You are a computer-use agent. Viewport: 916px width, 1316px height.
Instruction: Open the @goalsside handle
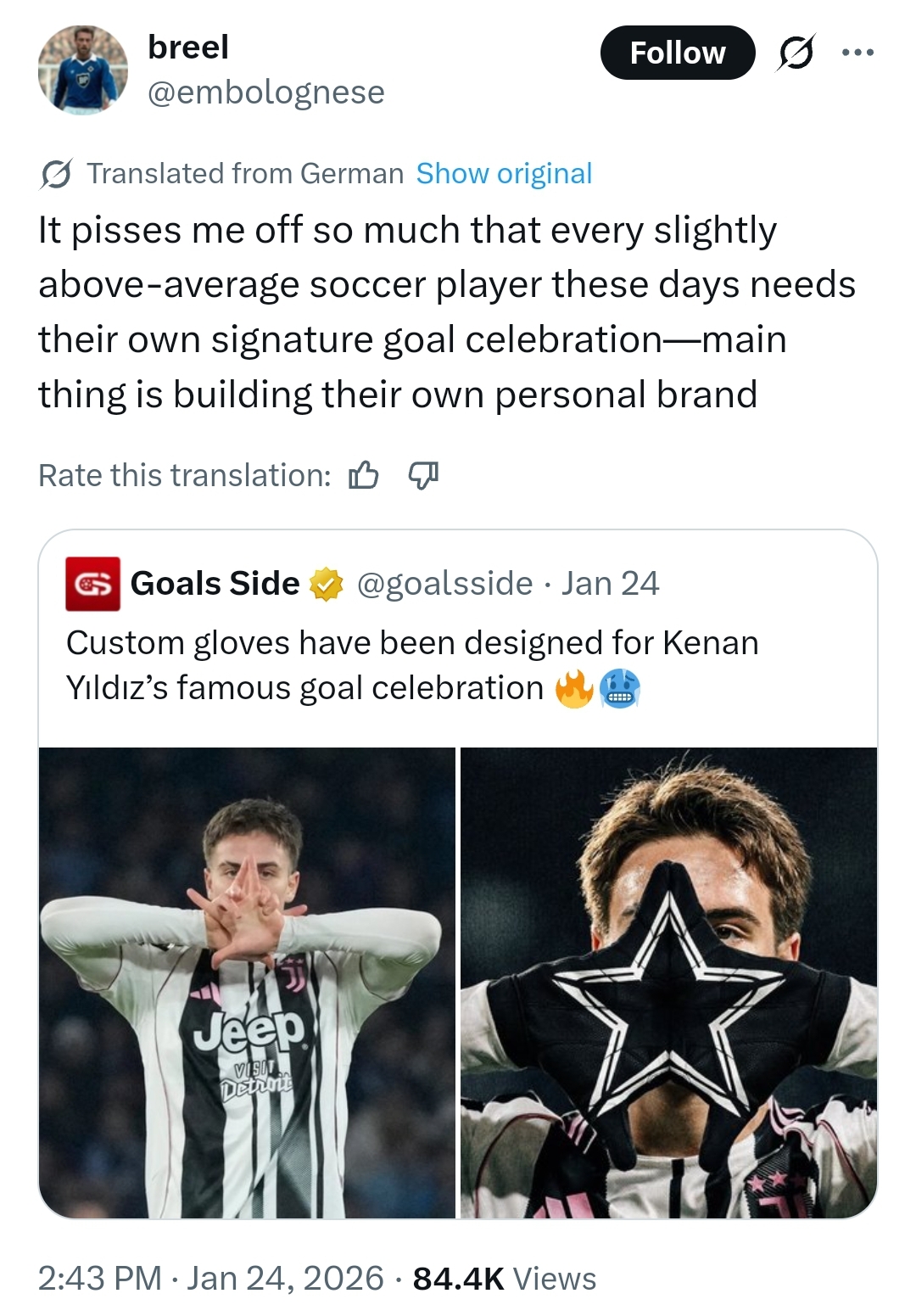(444, 584)
